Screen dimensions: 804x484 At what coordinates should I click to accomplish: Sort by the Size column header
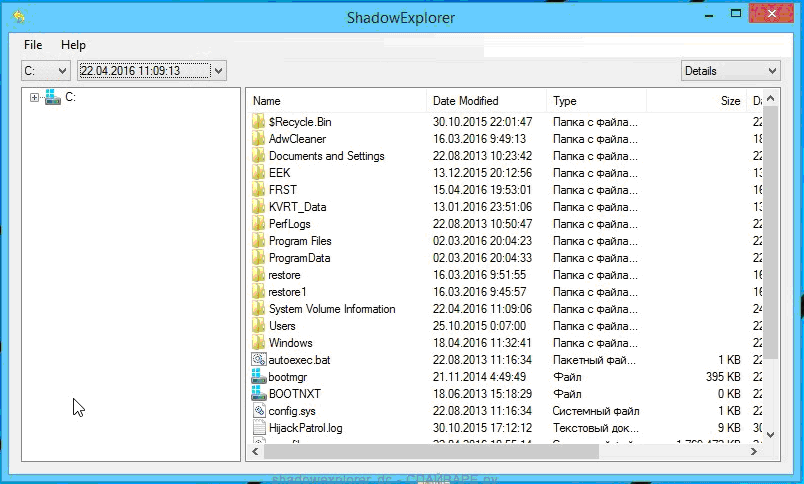coord(696,101)
